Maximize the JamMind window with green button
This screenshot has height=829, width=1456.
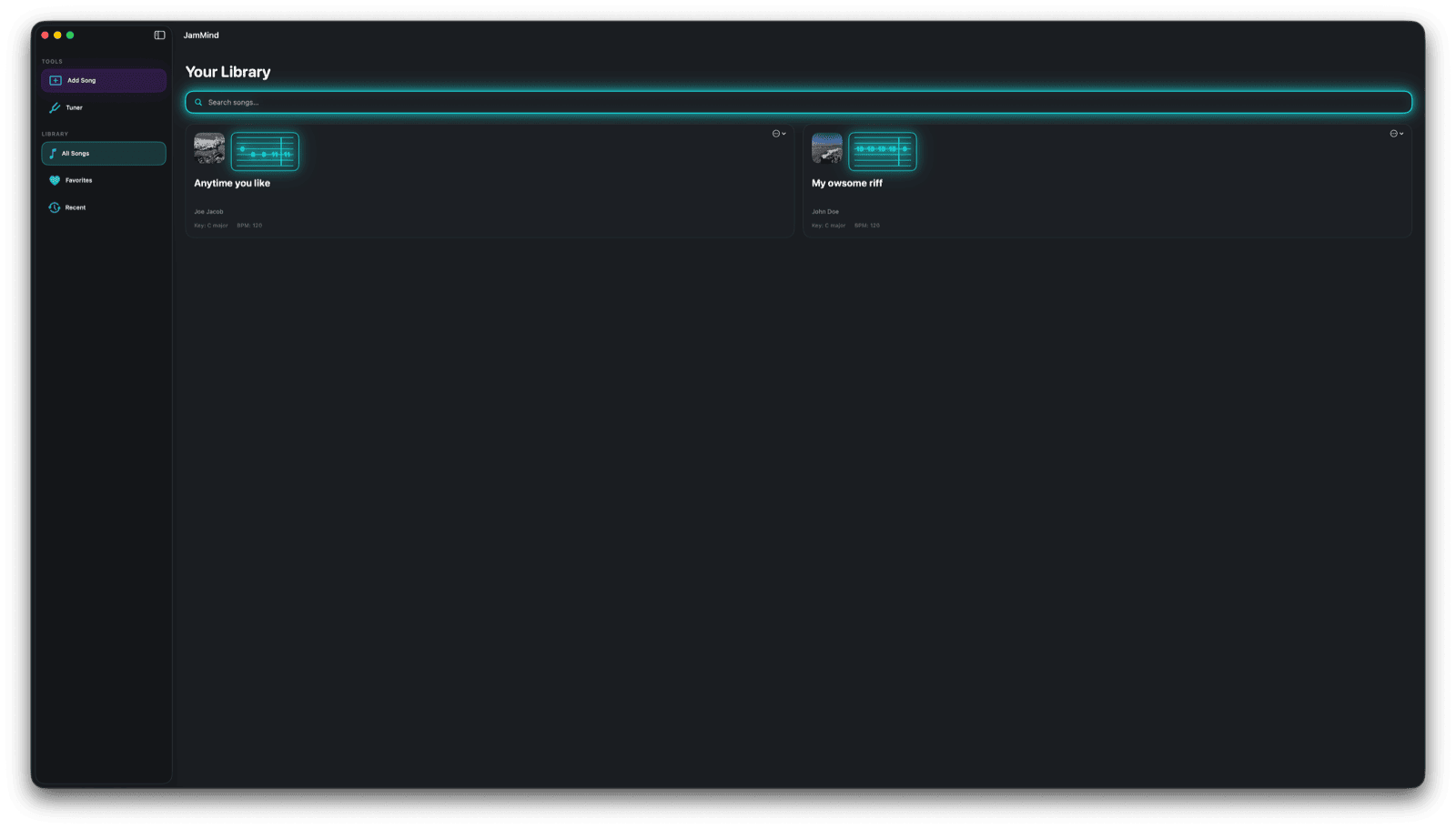pos(70,35)
